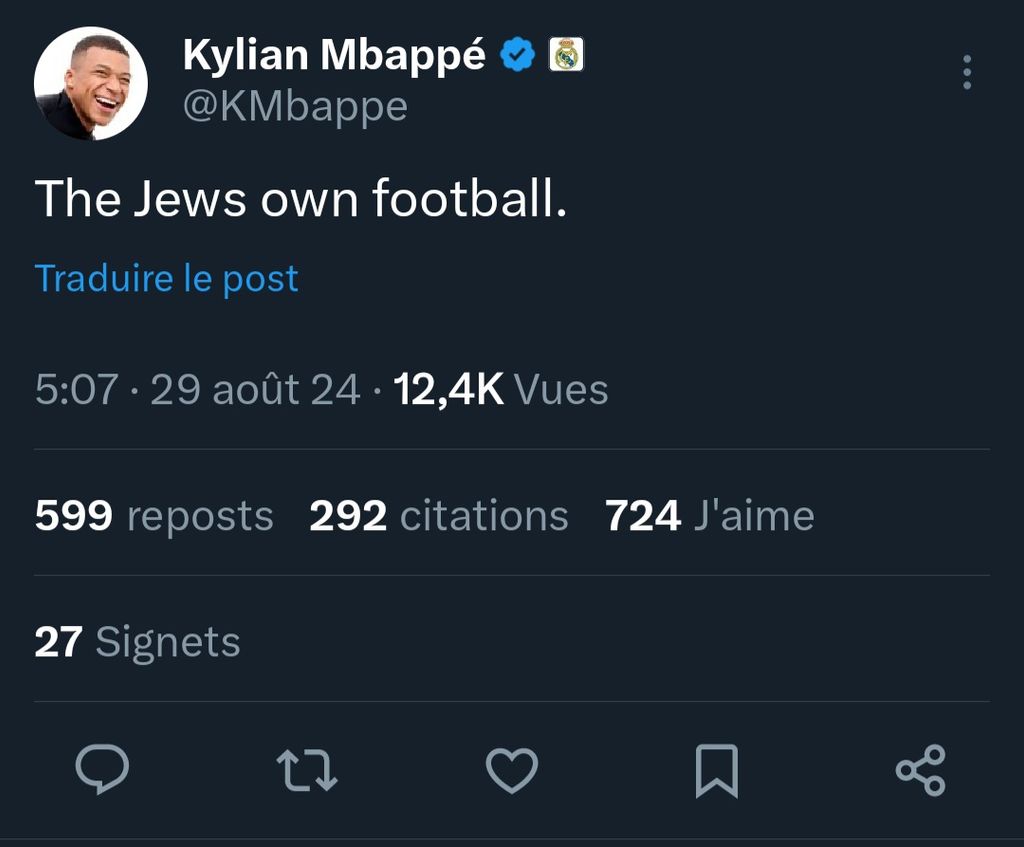
Task: Click the 5:07 timestamp
Action: point(76,390)
